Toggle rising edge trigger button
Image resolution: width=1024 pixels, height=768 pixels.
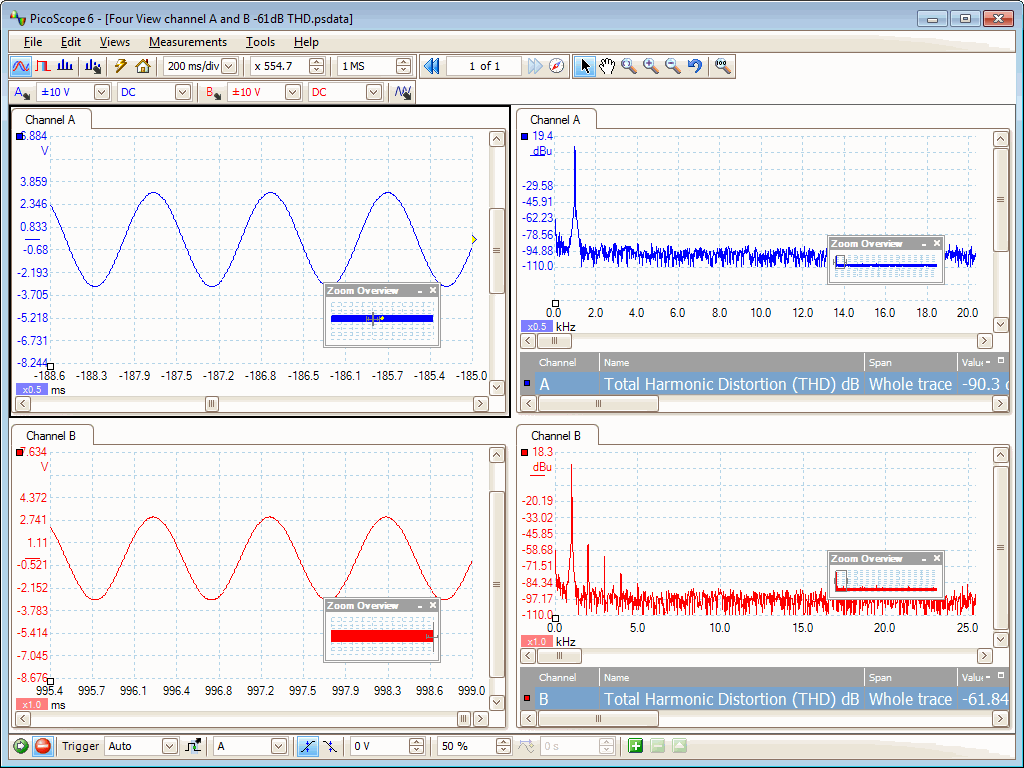307,746
